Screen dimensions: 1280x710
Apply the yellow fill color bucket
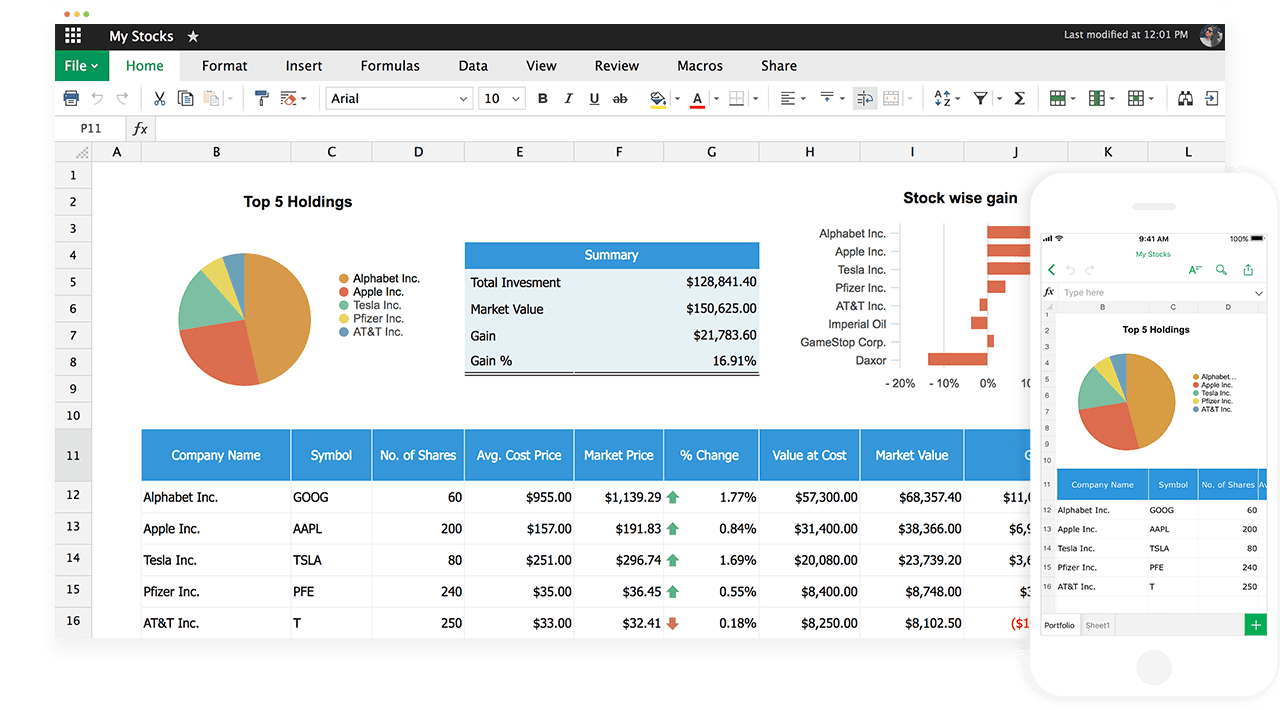(x=657, y=98)
